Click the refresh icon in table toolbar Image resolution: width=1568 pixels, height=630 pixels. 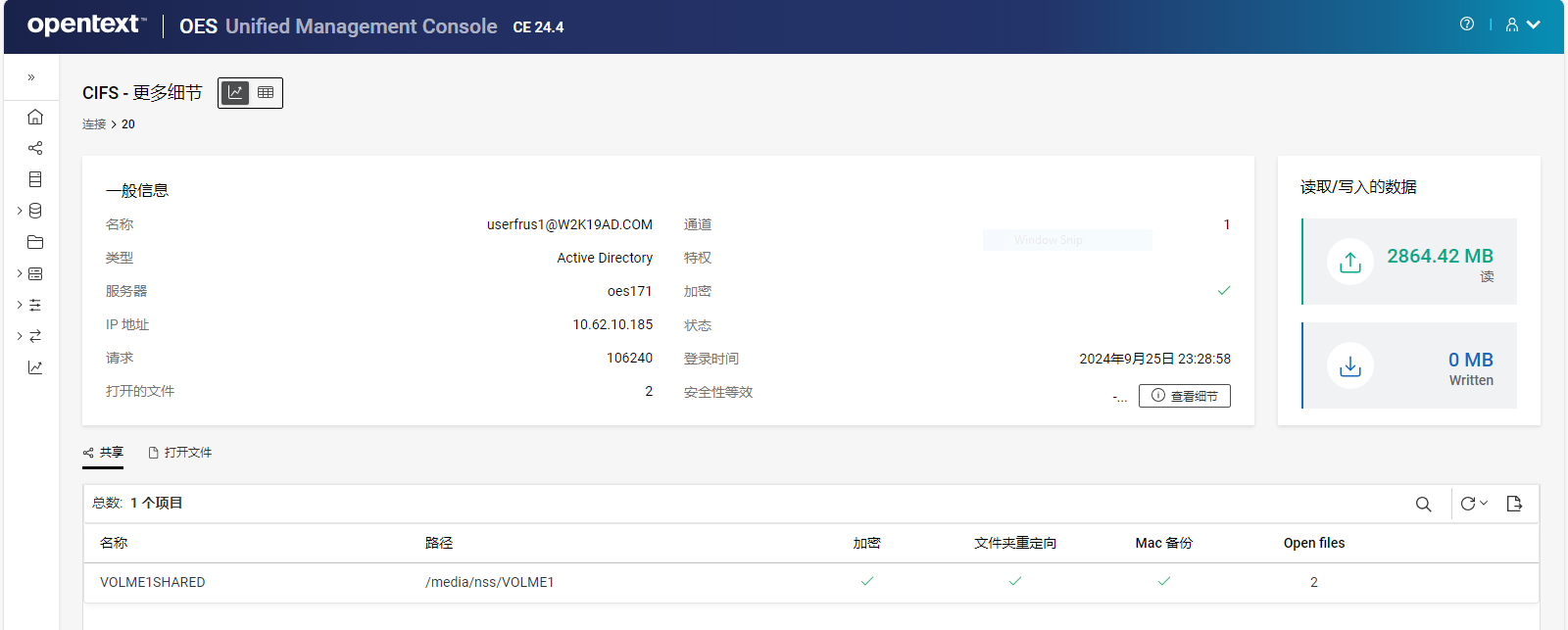(1468, 504)
